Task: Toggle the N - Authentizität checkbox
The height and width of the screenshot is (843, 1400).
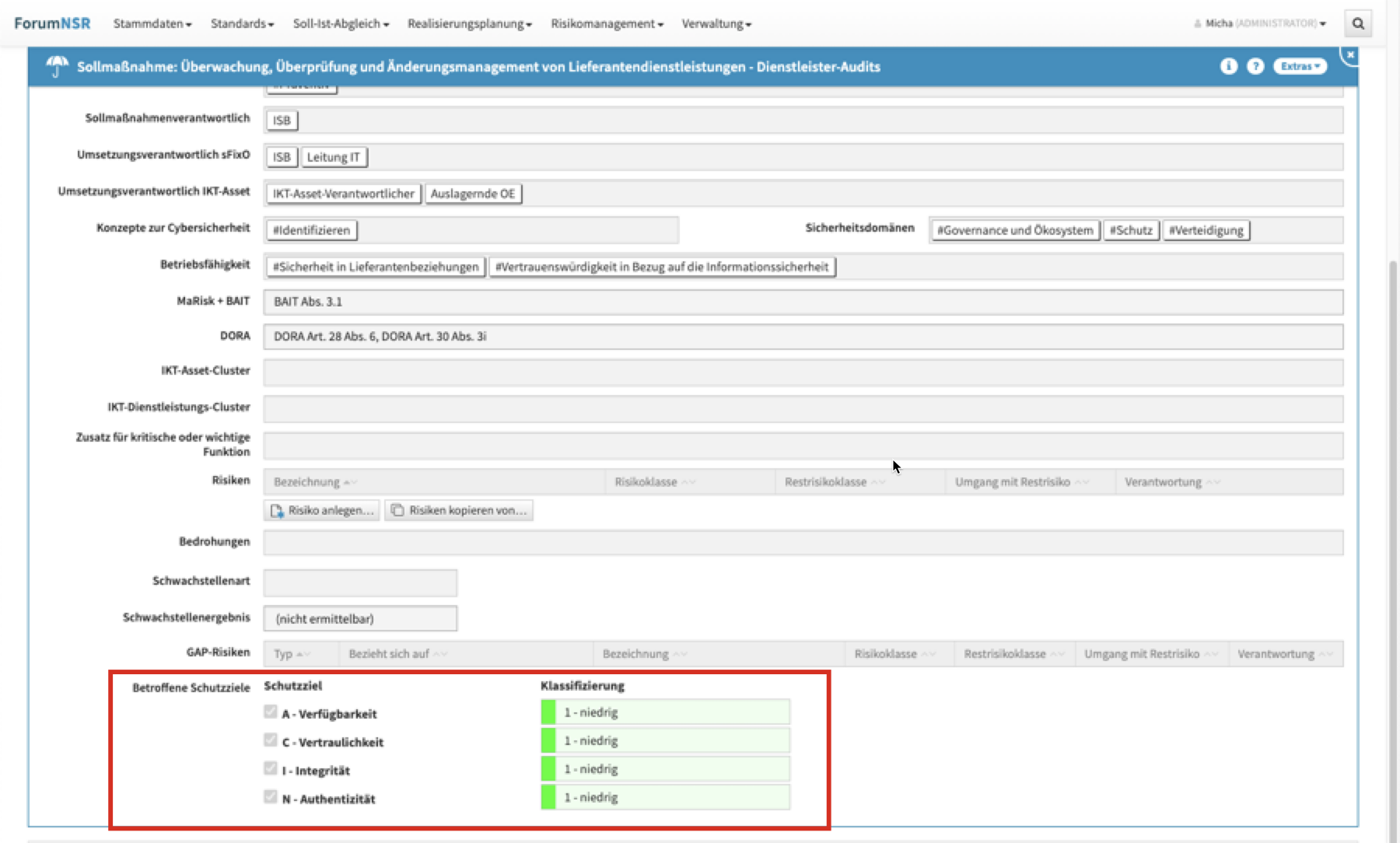Action: tap(271, 797)
